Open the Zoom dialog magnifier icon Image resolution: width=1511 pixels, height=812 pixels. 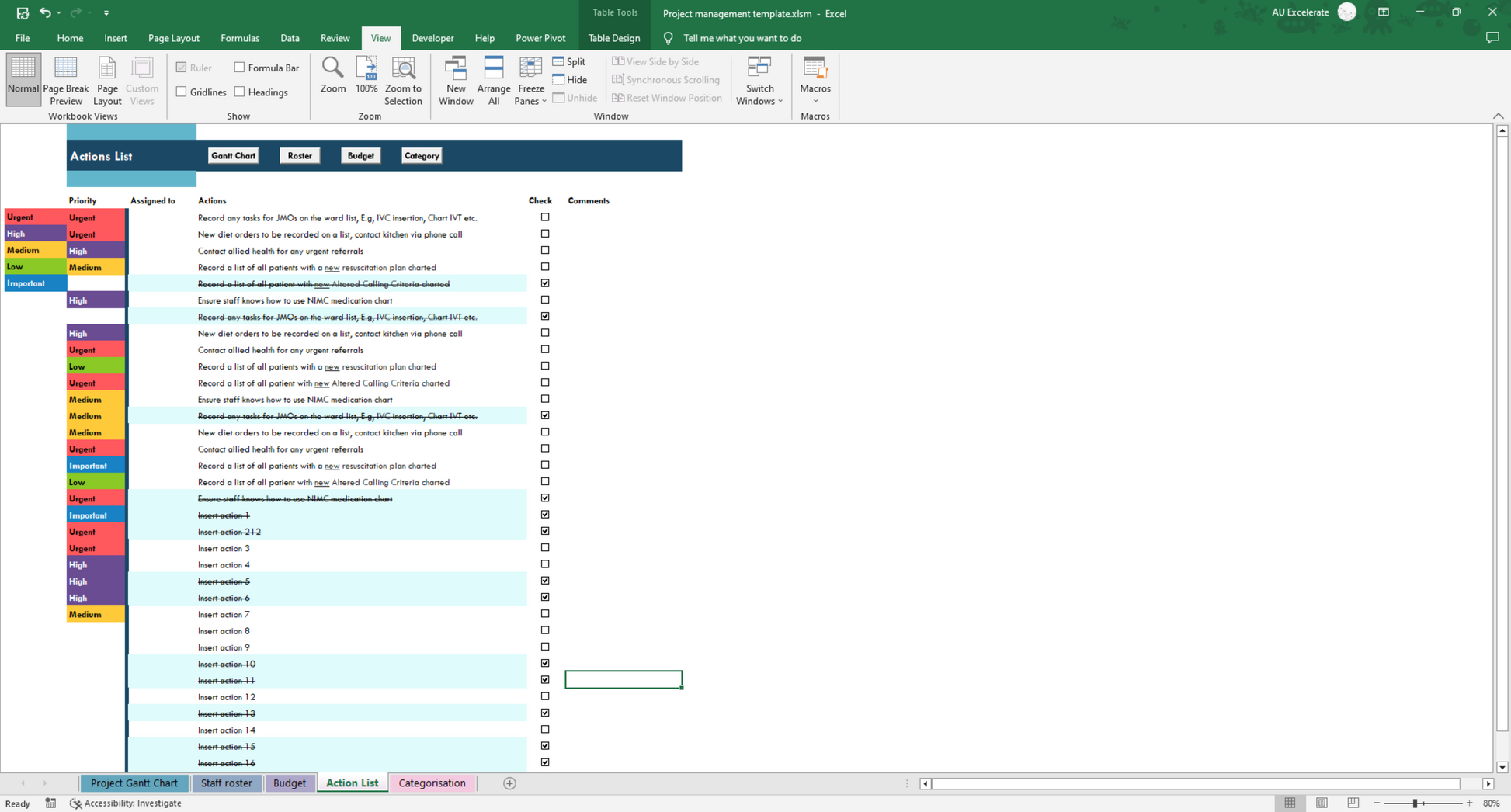tap(332, 68)
